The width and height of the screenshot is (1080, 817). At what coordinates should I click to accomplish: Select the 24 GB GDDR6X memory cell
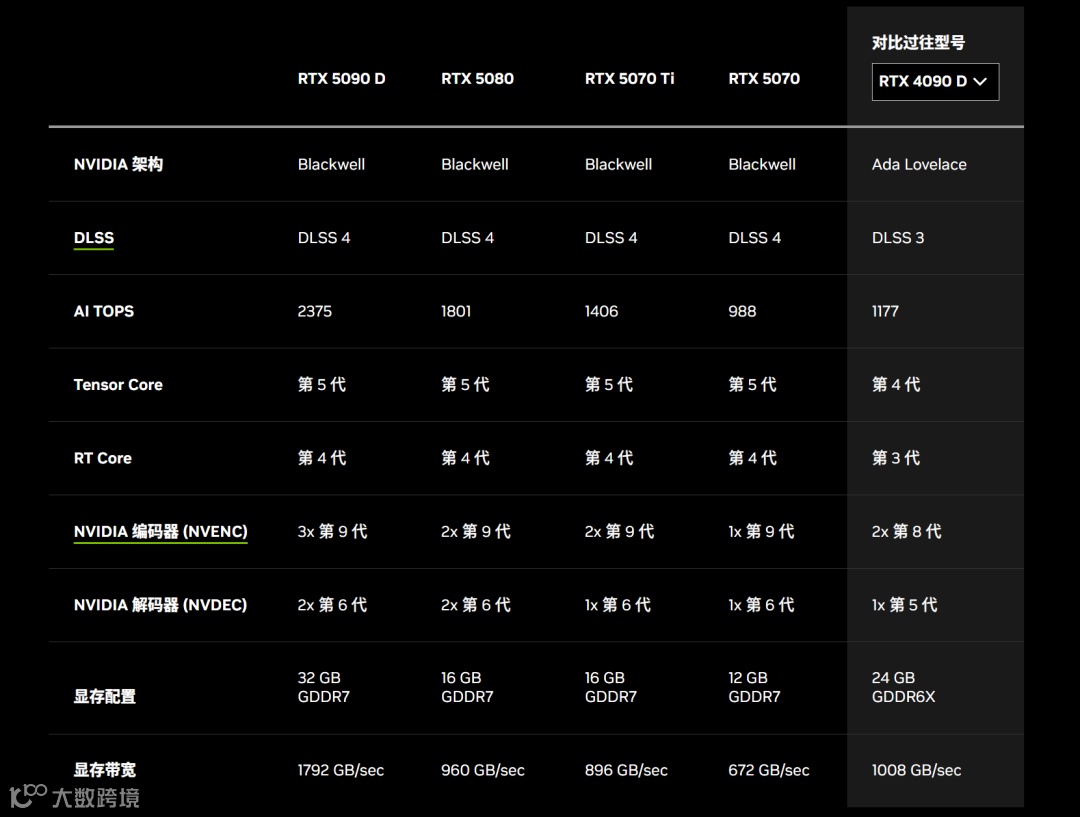pyautogui.click(x=904, y=687)
